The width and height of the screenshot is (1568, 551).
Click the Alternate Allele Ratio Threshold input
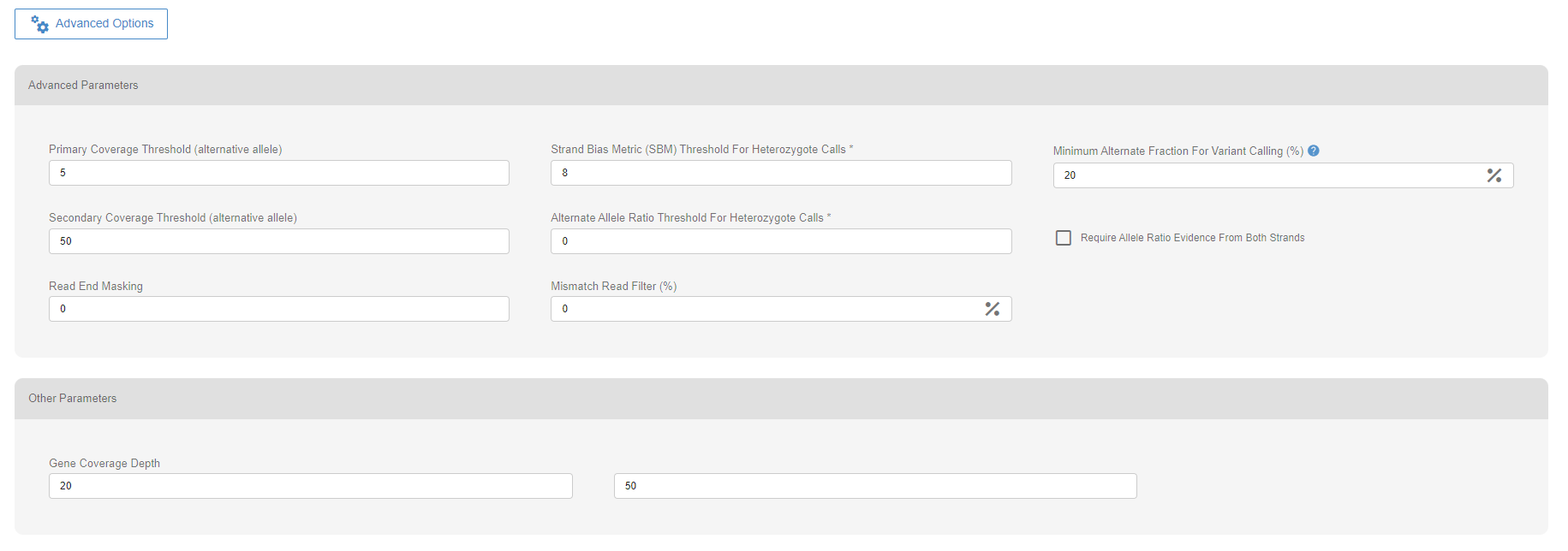pos(780,241)
